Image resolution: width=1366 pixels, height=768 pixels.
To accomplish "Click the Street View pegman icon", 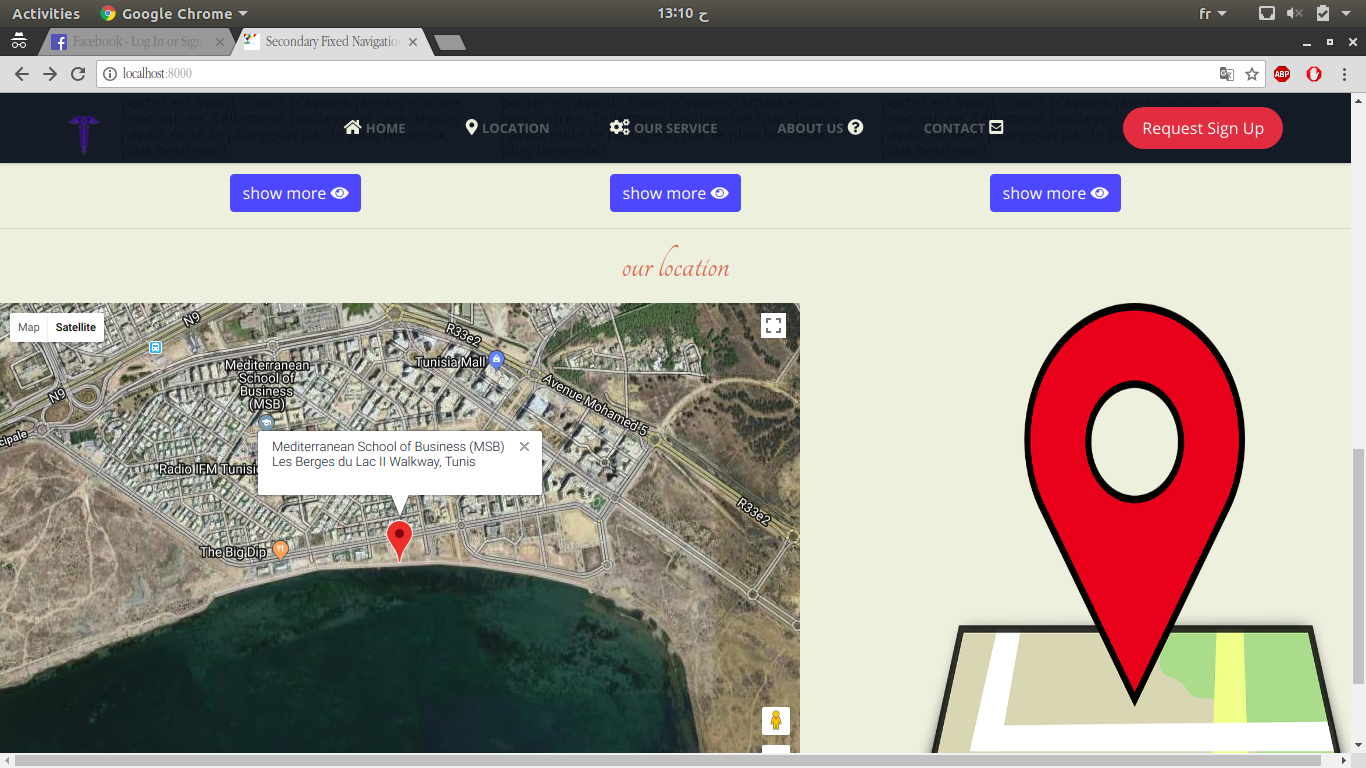I will pyautogui.click(x=776, y=721).
